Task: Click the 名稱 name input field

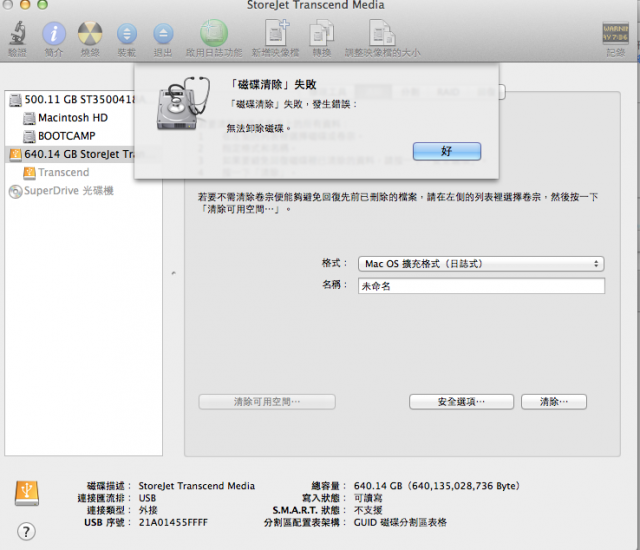Action: (481, 286)
